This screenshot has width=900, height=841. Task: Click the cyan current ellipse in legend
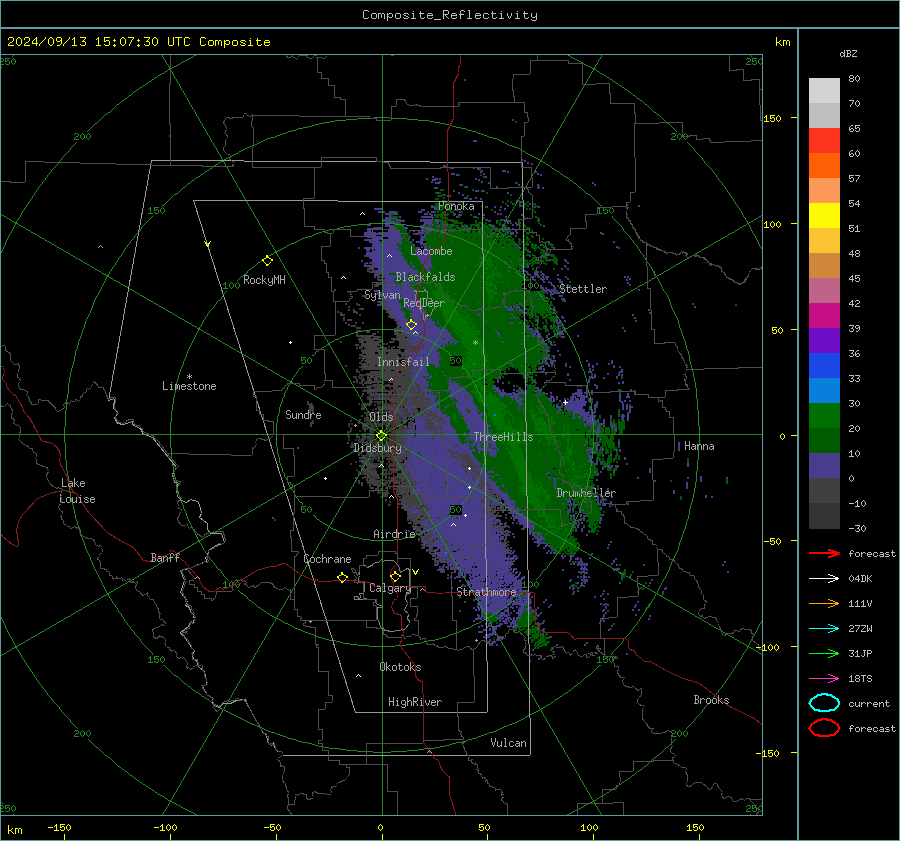click(x=824, y=703)
